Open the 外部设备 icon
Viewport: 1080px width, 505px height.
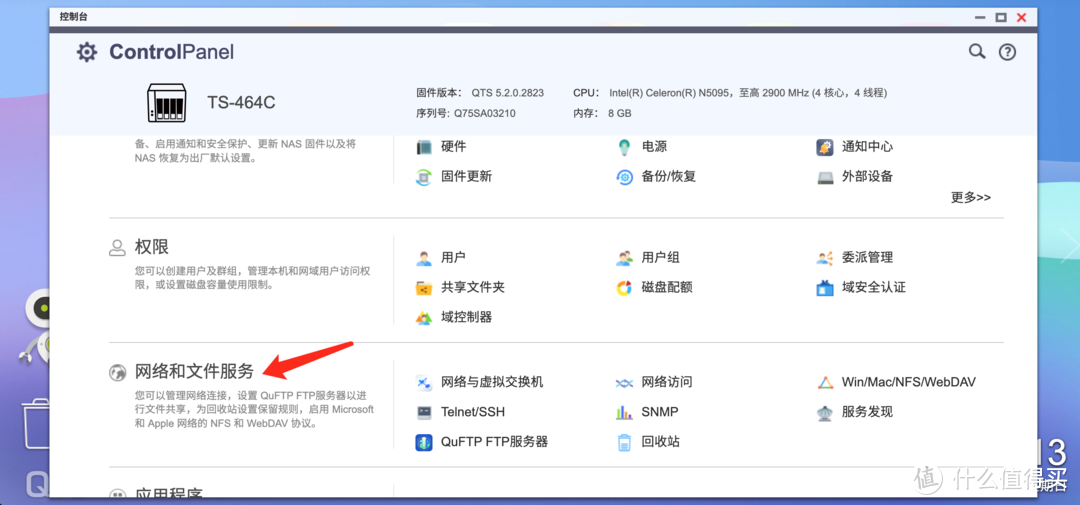pyautogui.click(x=824, y=177)
